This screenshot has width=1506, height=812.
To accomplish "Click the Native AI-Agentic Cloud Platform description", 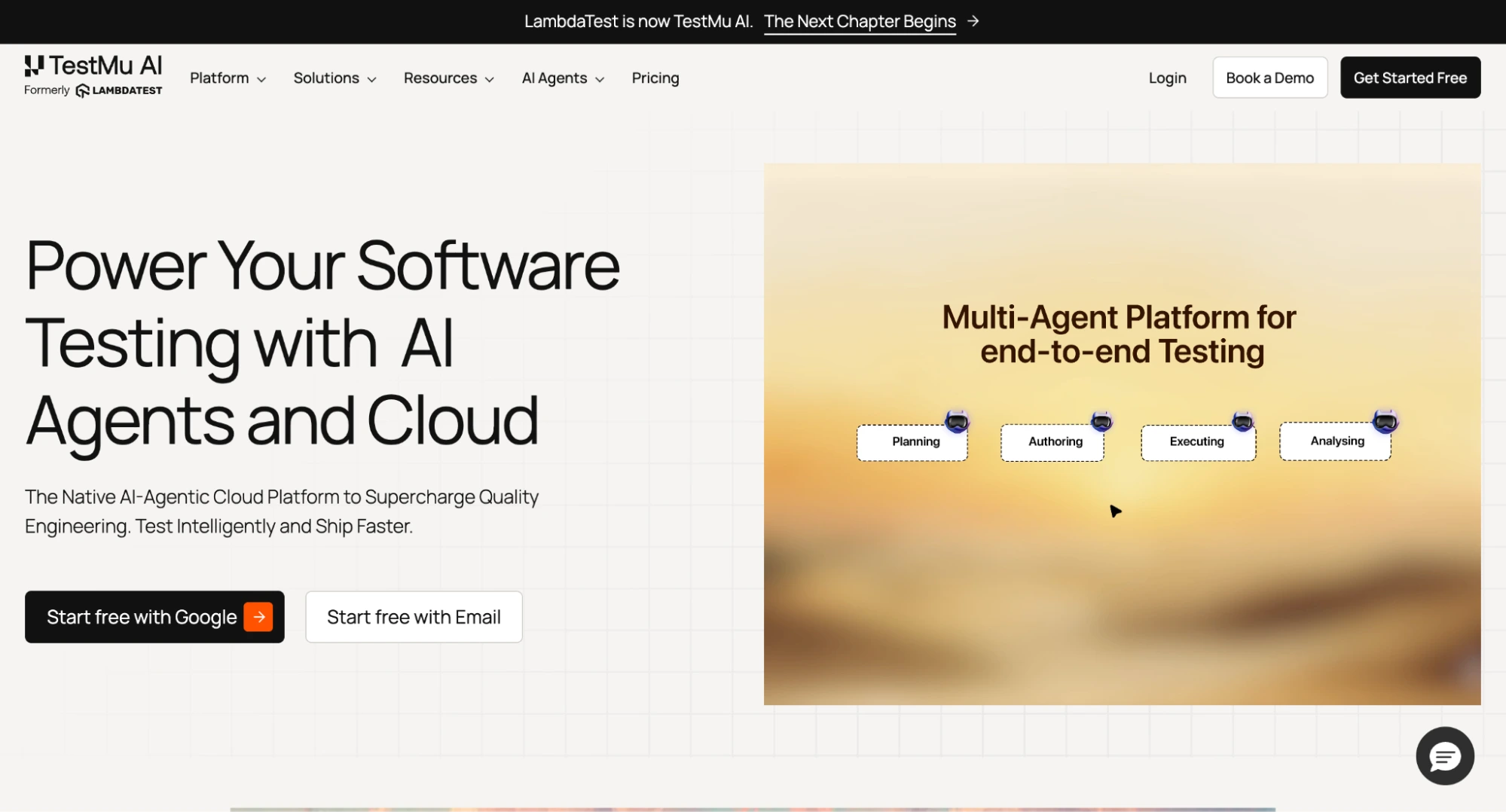I will point(282,511).
